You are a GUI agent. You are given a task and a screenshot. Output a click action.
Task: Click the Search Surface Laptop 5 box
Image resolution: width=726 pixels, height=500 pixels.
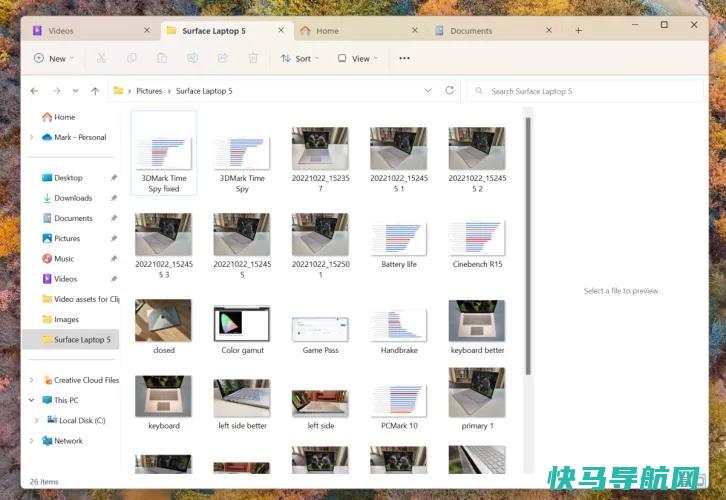(585, 91)
